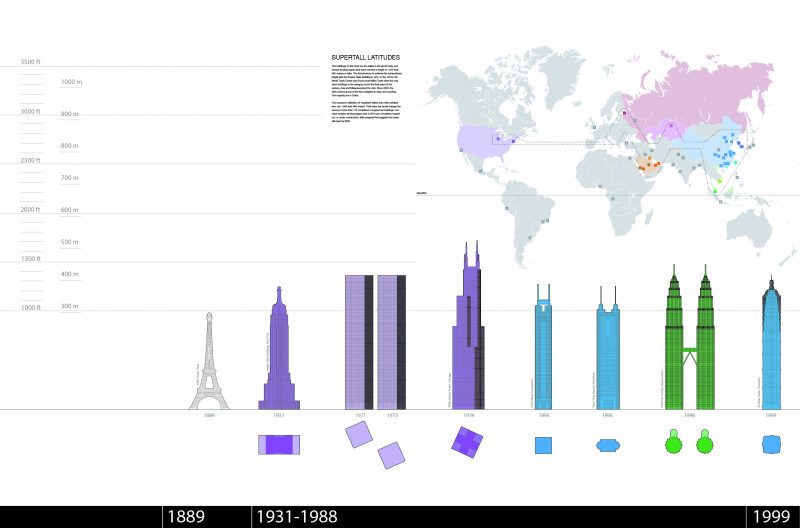Screen dimensions: 800x528
Task: Click the 900 m axis label
Action: click(70, 114)
